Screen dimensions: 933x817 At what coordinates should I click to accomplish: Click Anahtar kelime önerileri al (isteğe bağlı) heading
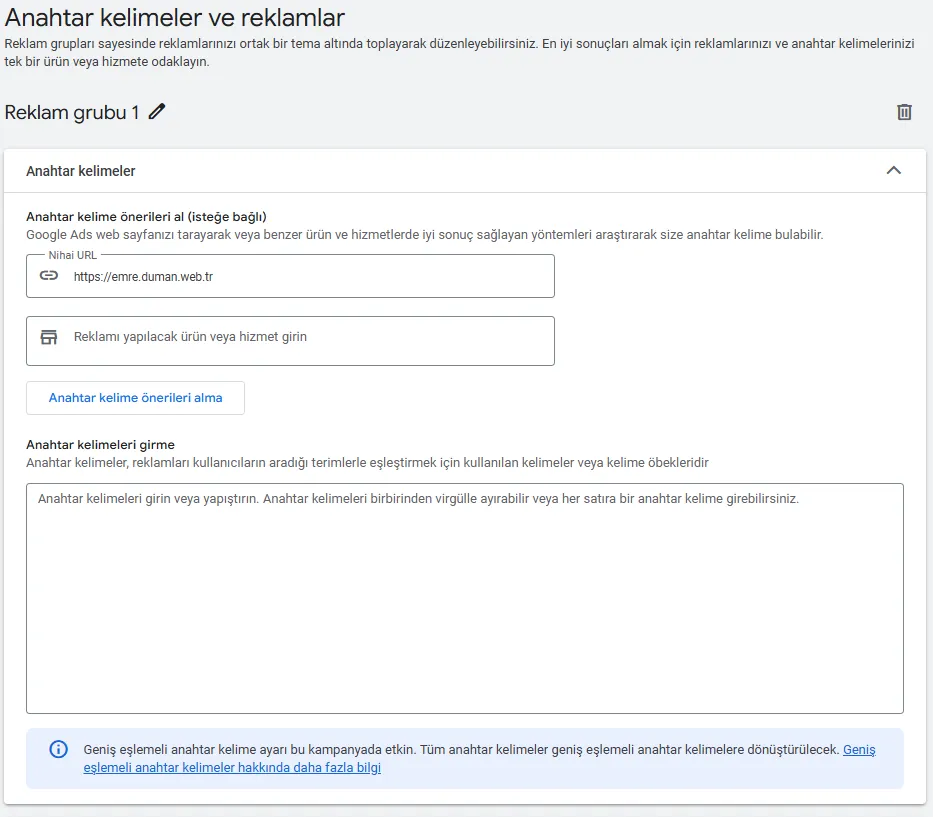pos(146,217)
